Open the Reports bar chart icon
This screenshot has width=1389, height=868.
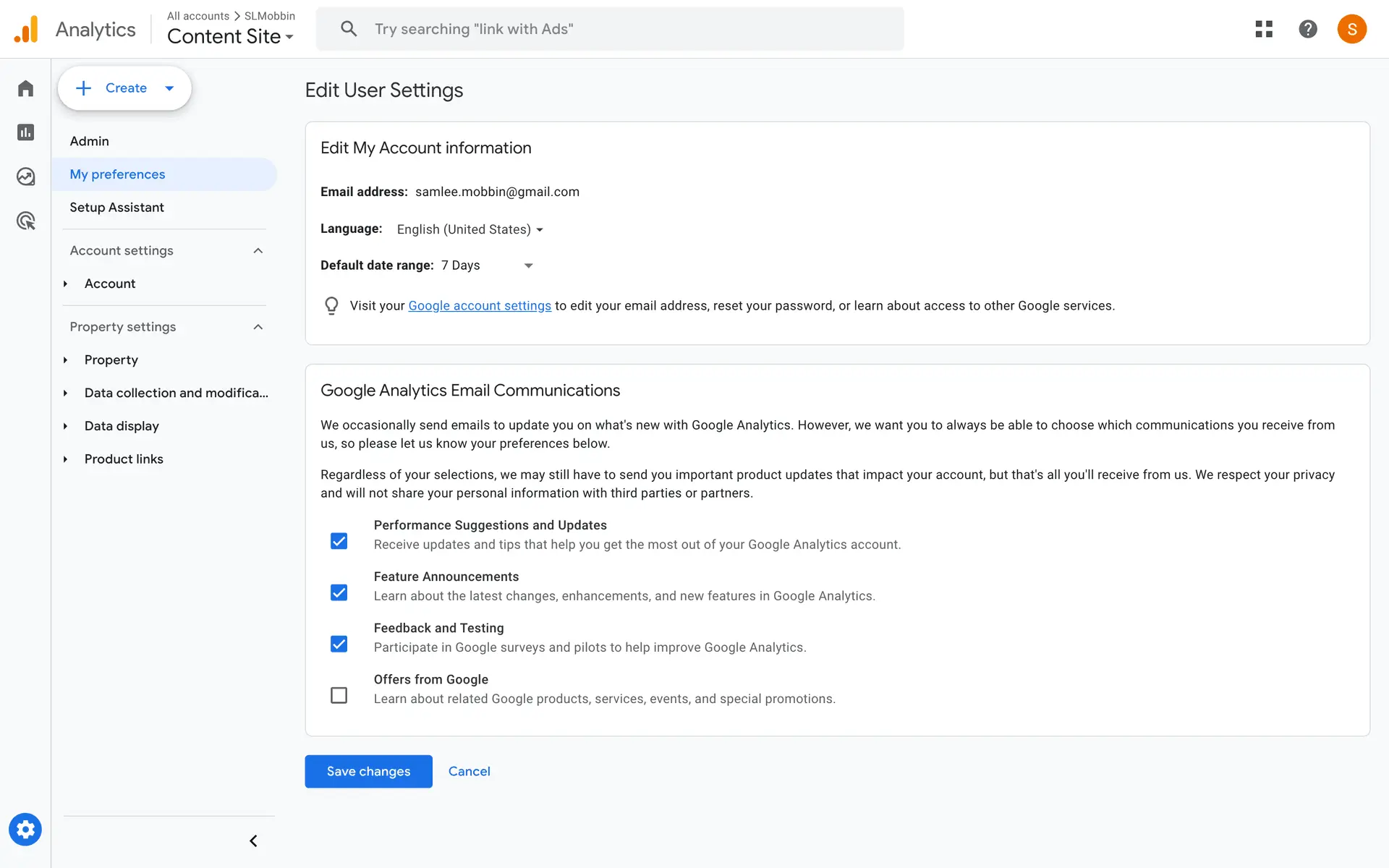(x=26, y=132)
